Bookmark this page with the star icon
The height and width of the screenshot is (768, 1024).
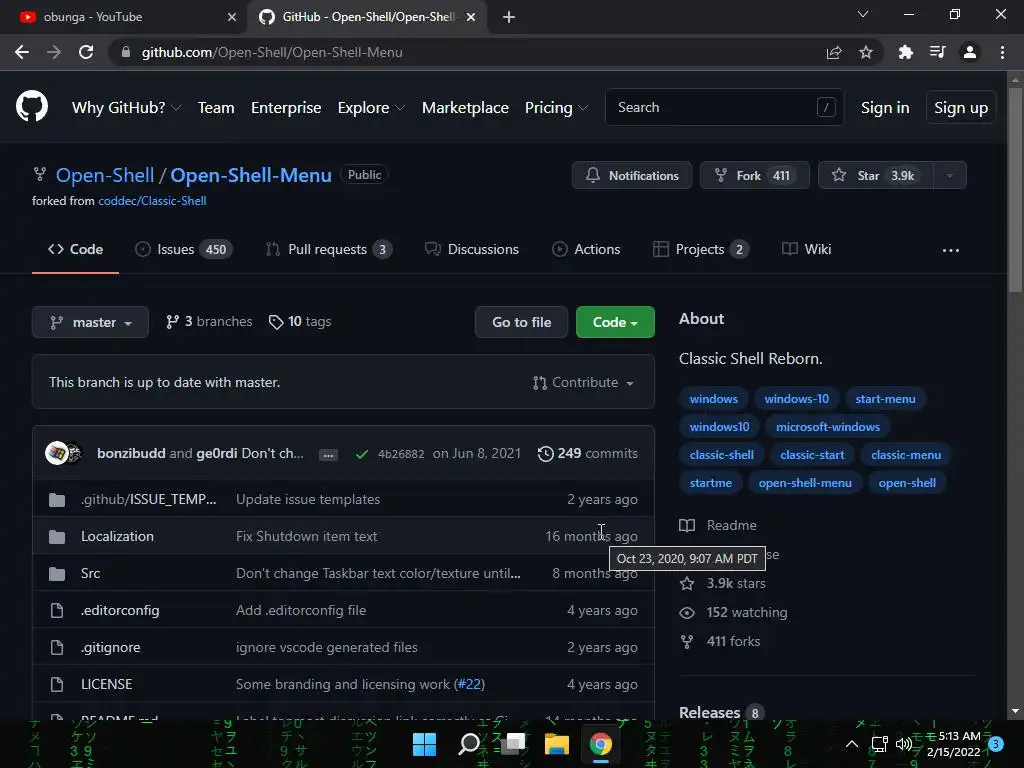click(866, 52)
